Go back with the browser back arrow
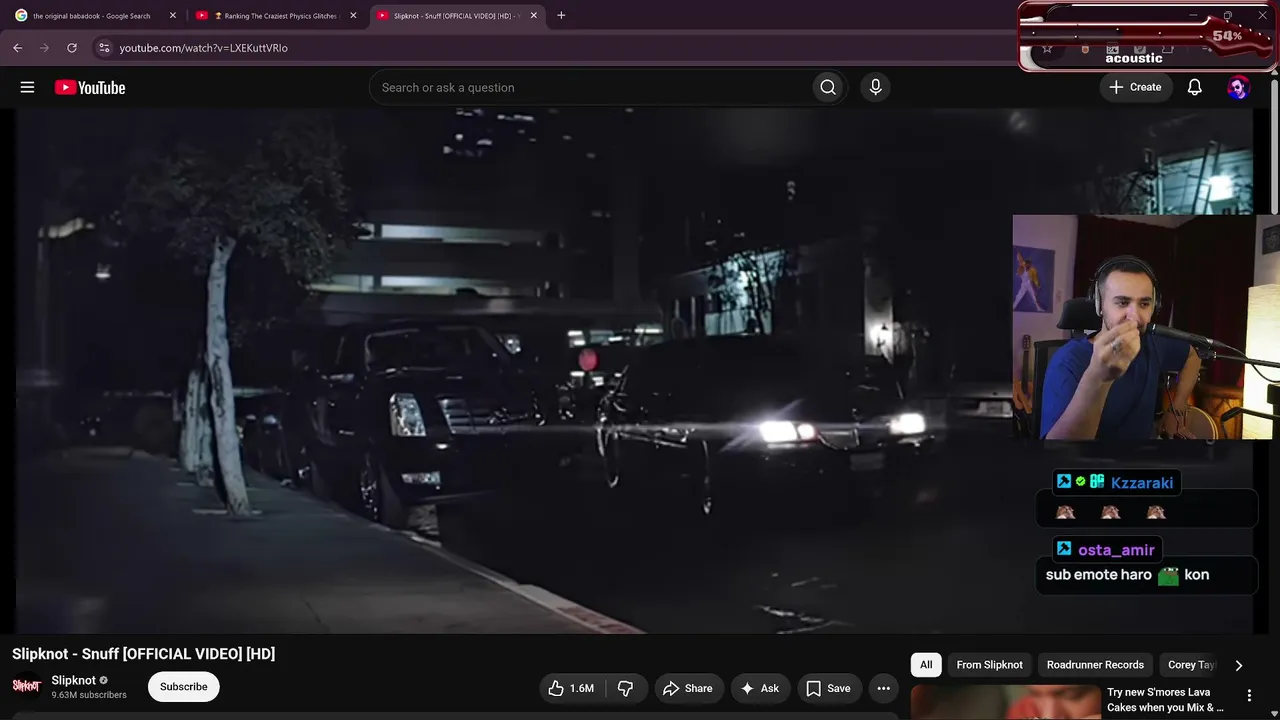The width and height of the screenshot is (1280, 720). tap(17, 47)
